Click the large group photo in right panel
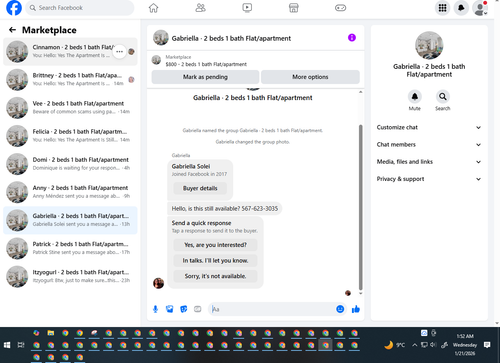 tap(429, 45)
